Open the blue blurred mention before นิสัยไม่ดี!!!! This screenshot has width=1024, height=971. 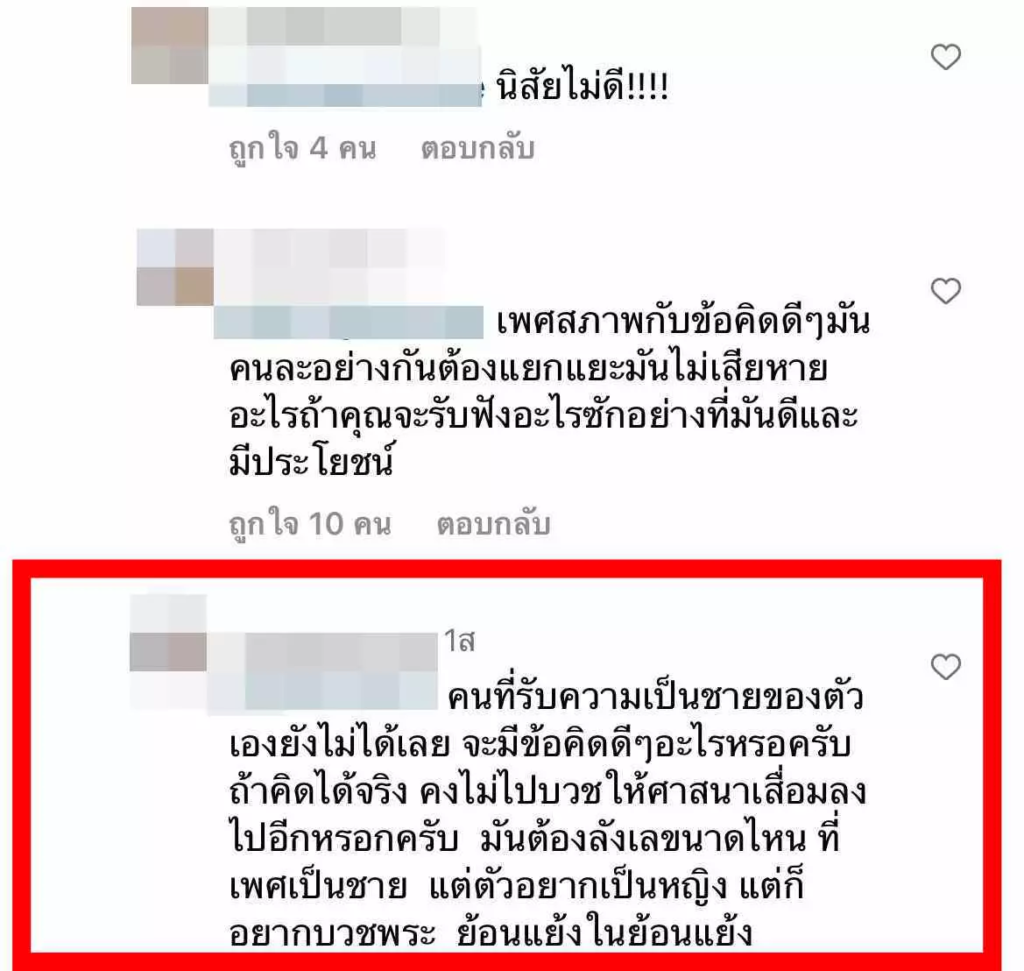click(x=345, y=95)
